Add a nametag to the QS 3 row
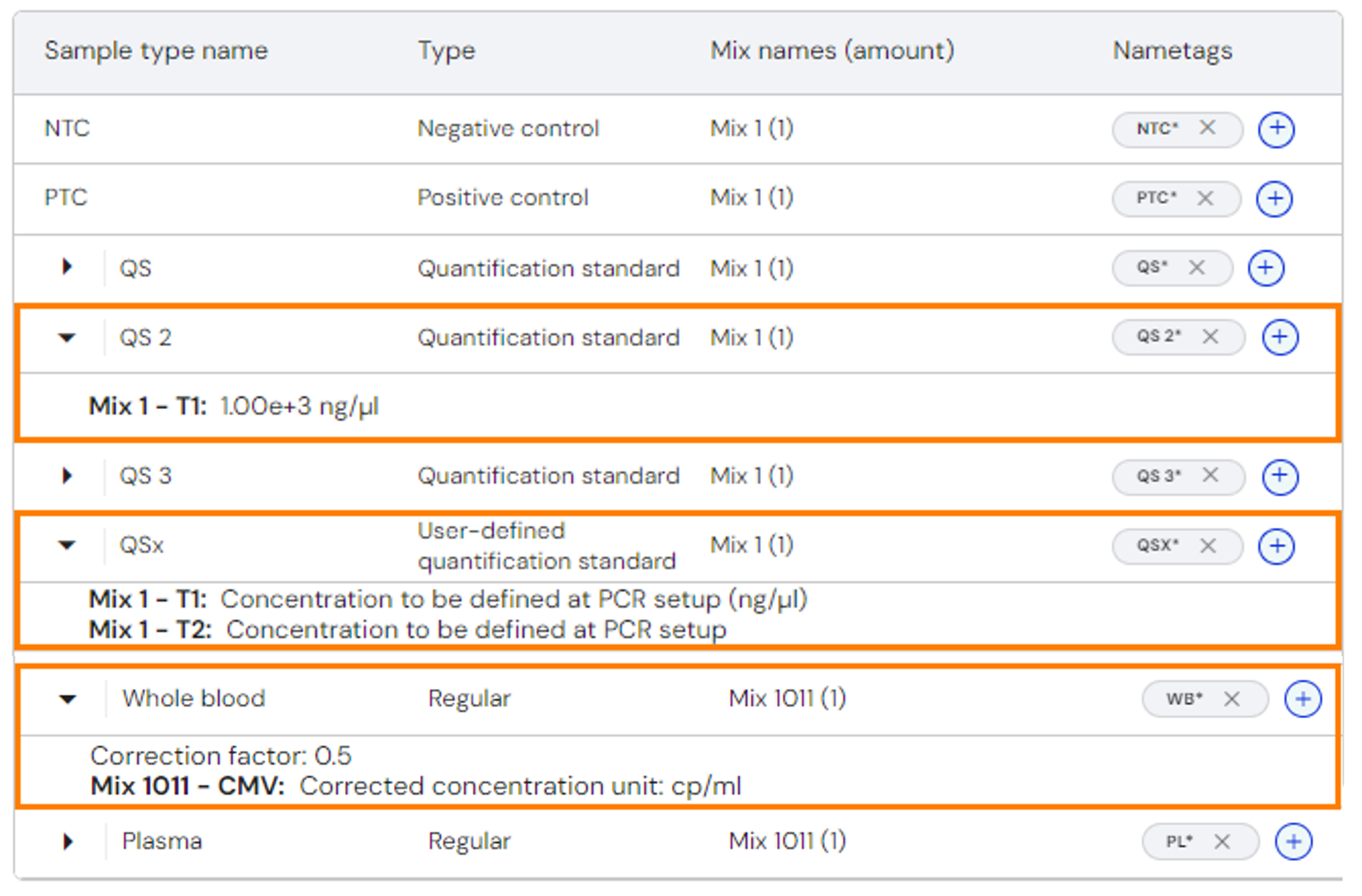The width and height of the screenshot is (1362, 896). click(x=1280, y=476)
